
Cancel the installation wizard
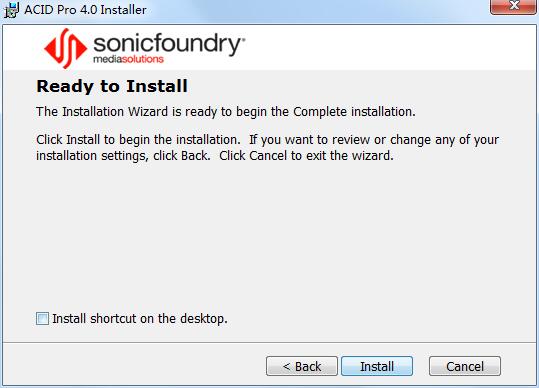tap(465, 366)
